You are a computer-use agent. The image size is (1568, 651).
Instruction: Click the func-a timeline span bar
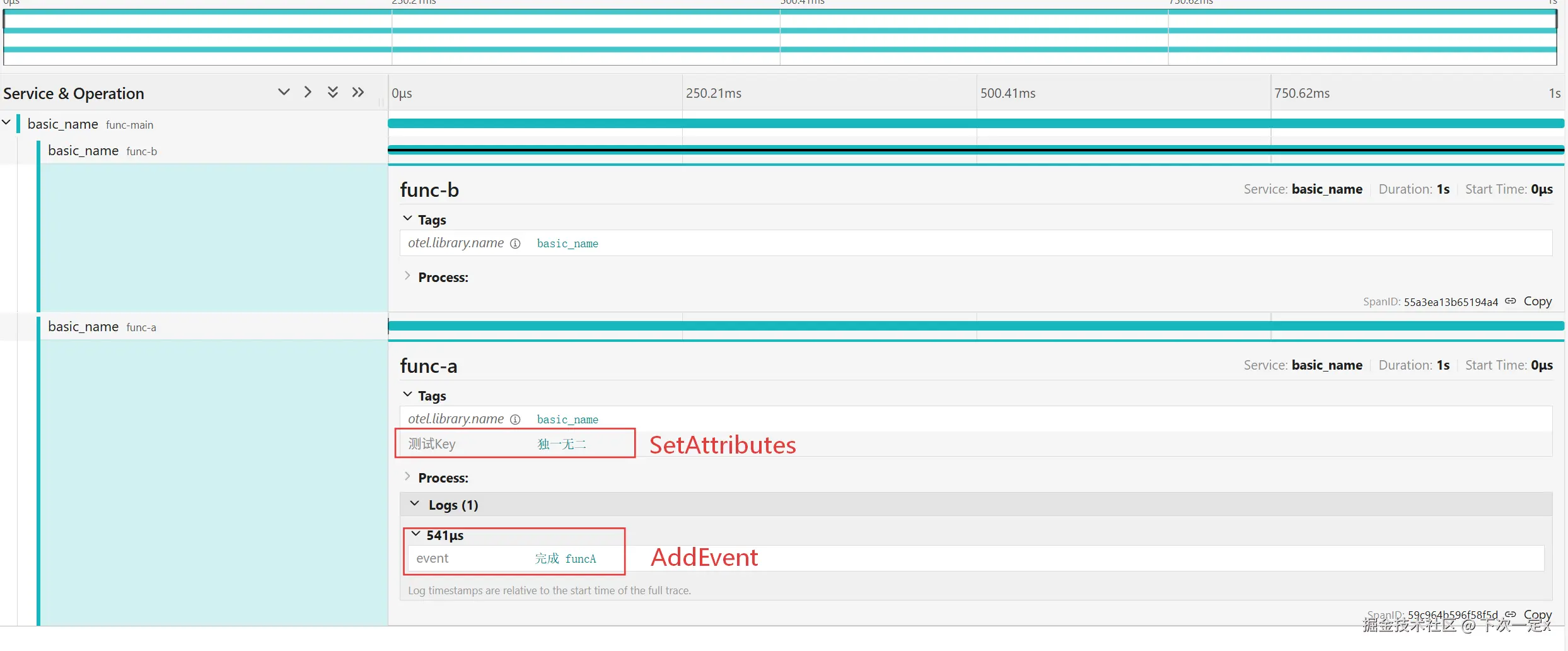(x=976, y=326)
